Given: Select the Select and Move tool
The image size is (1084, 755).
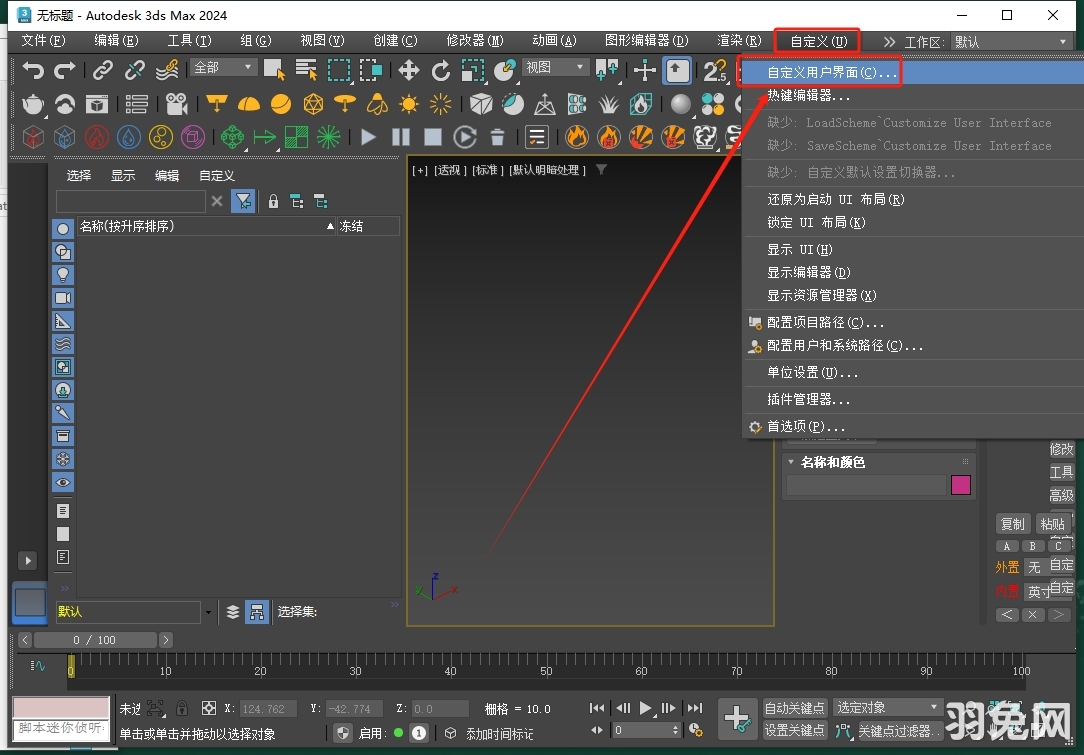Looking at the screenshot, I should tap(408, 70).
